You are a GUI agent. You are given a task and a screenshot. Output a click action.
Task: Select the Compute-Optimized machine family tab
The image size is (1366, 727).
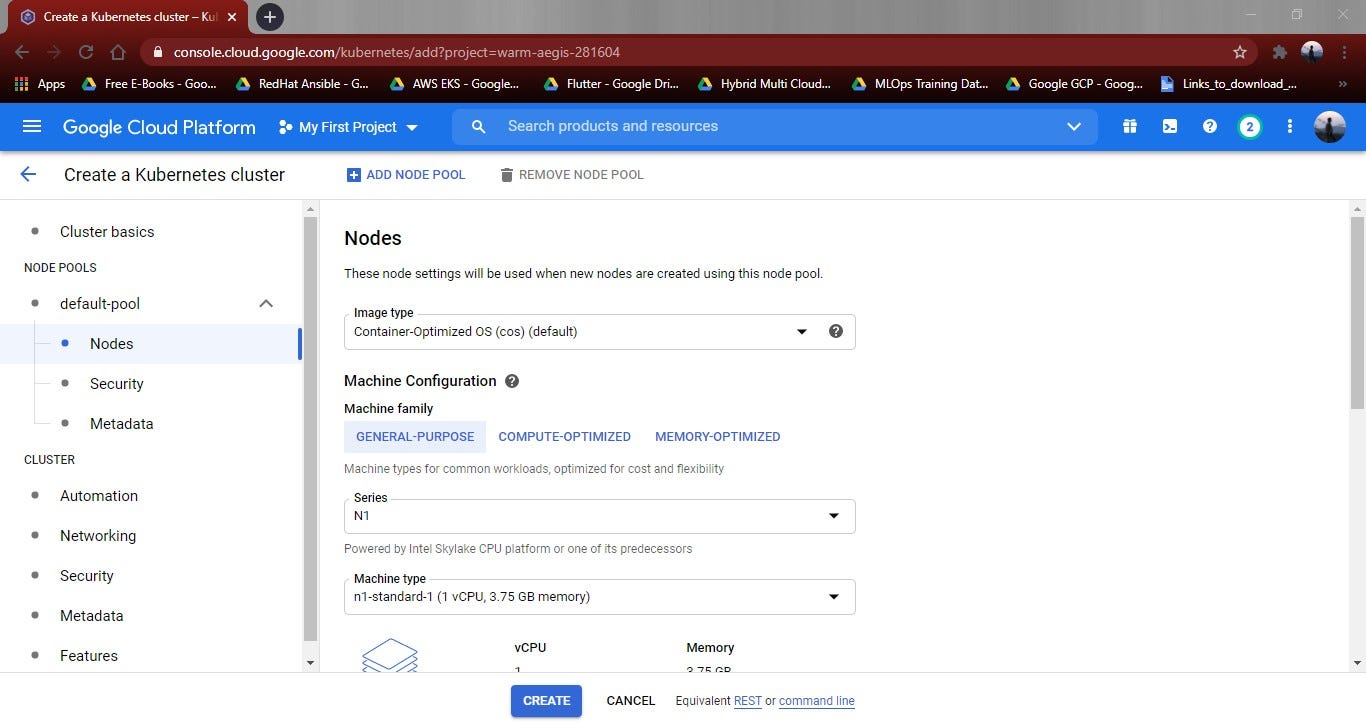tap(564, 437)
